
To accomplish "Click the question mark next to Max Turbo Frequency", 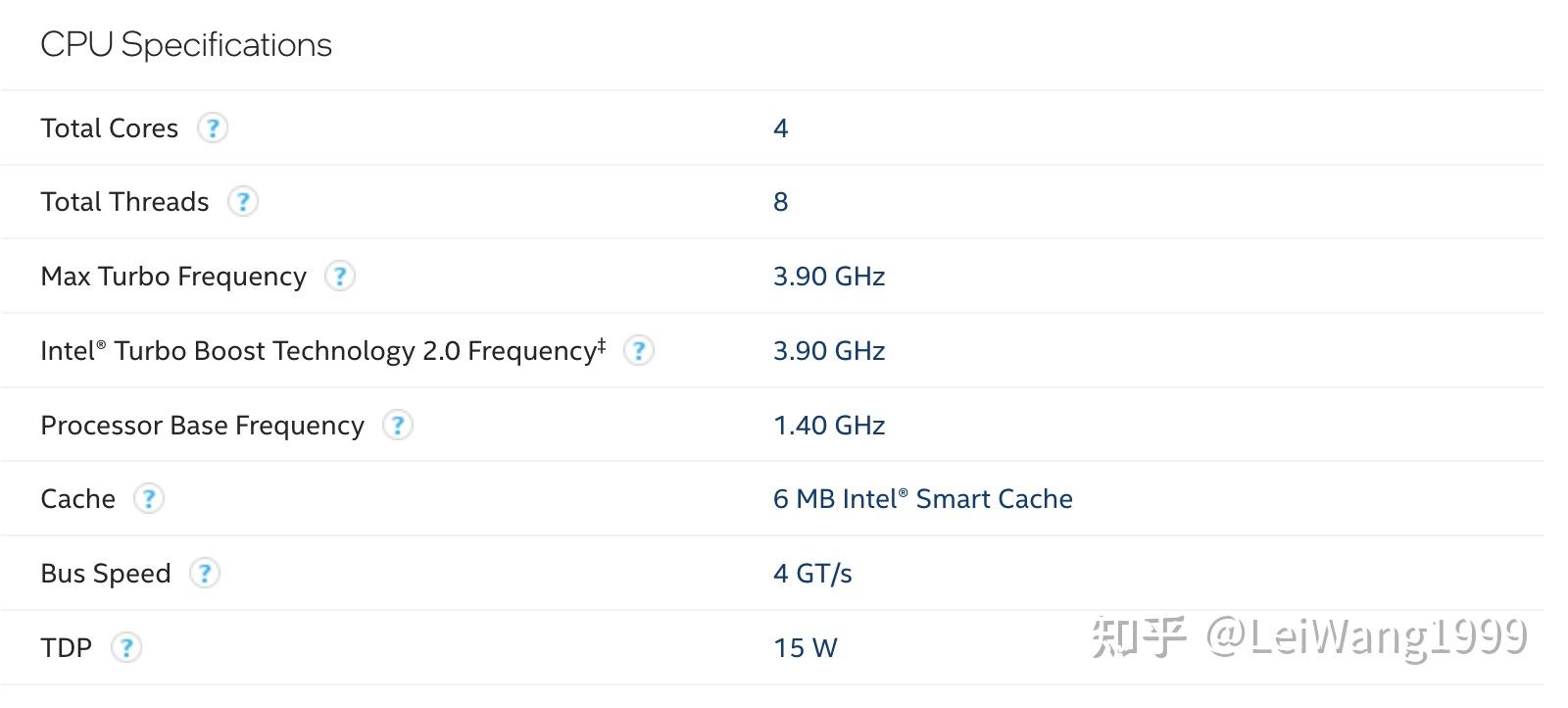I will click(x=339, y=277).
